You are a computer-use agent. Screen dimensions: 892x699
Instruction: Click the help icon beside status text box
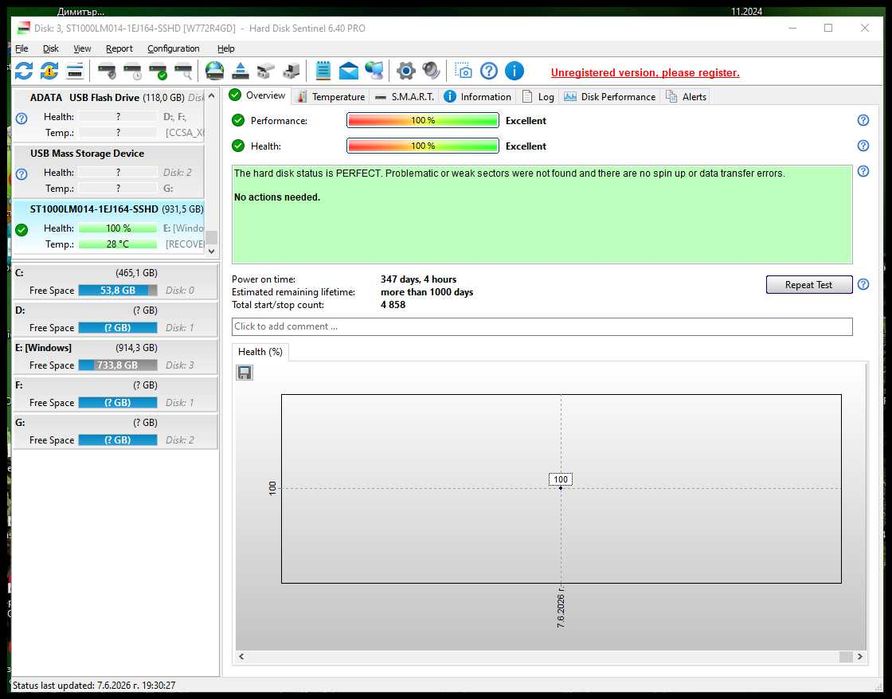863,171
